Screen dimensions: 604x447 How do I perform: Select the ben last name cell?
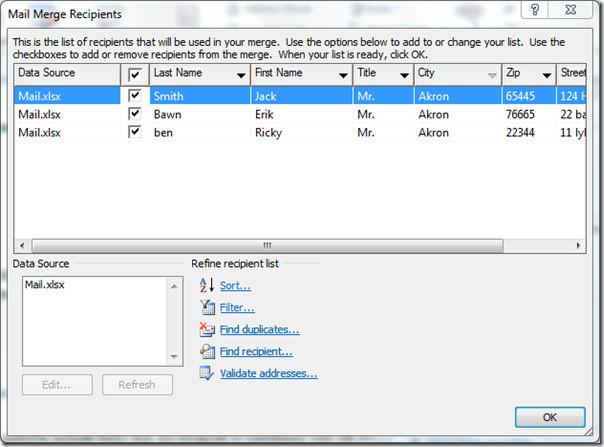(x=200, y=133)
